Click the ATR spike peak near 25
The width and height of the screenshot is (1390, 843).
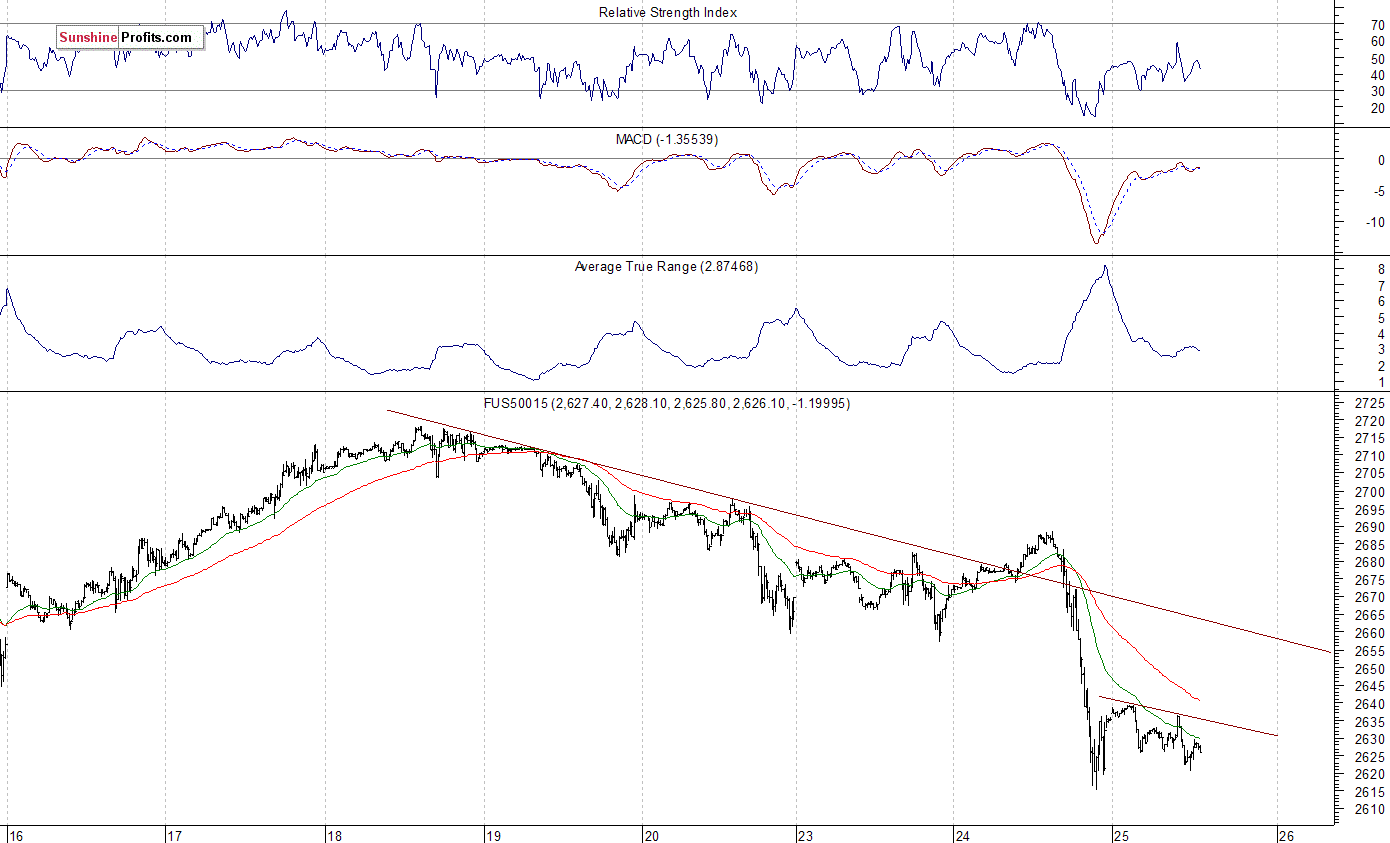1105,267
